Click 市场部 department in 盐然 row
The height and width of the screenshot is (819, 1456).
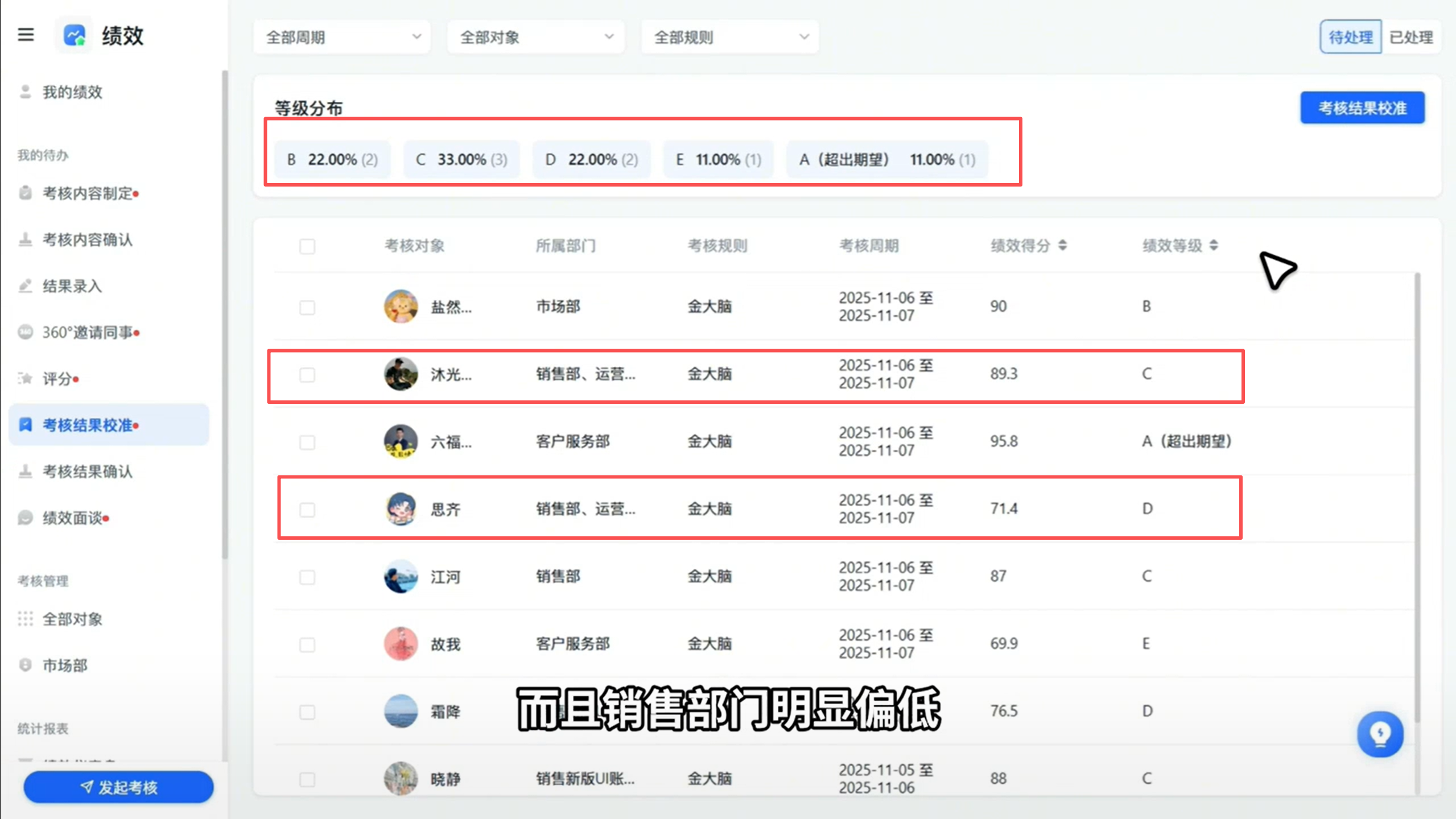pos(558,306)
